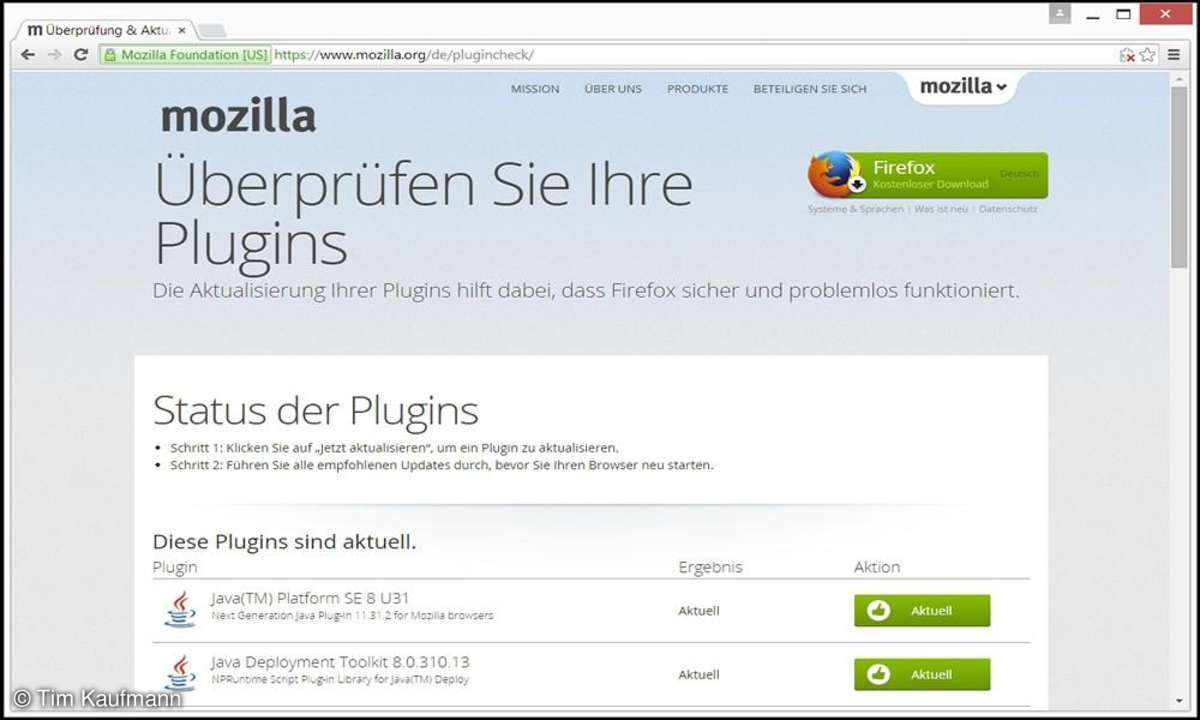Click the Plugin column header

175,567
